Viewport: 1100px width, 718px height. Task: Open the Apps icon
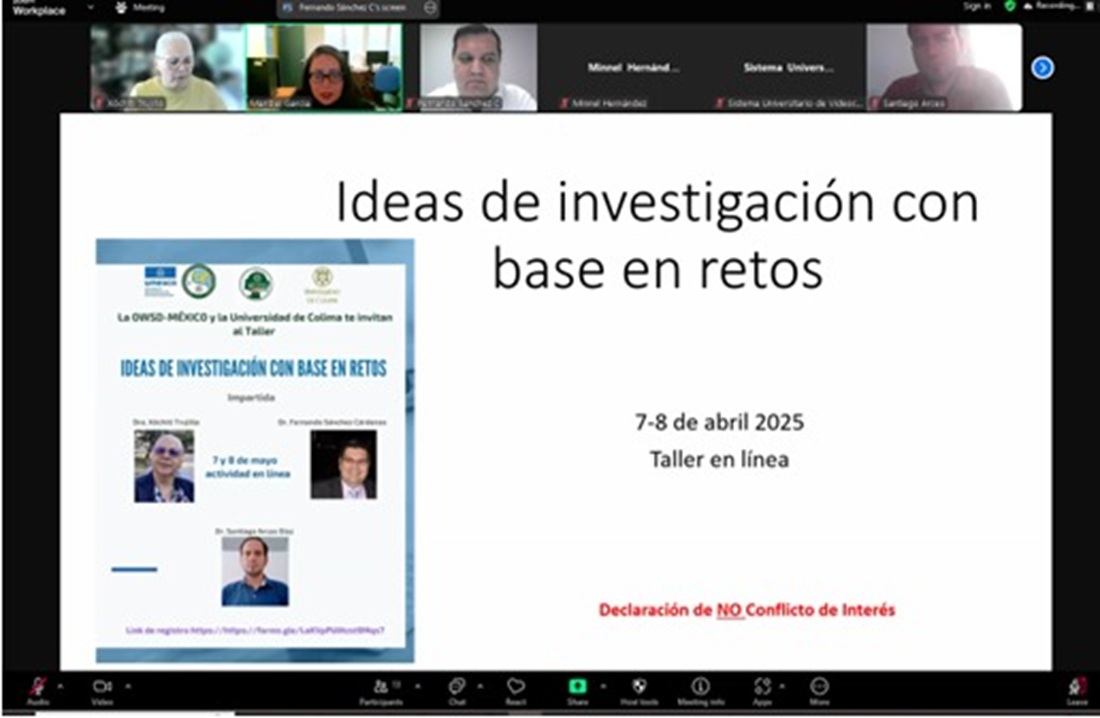tap(762, 687)
